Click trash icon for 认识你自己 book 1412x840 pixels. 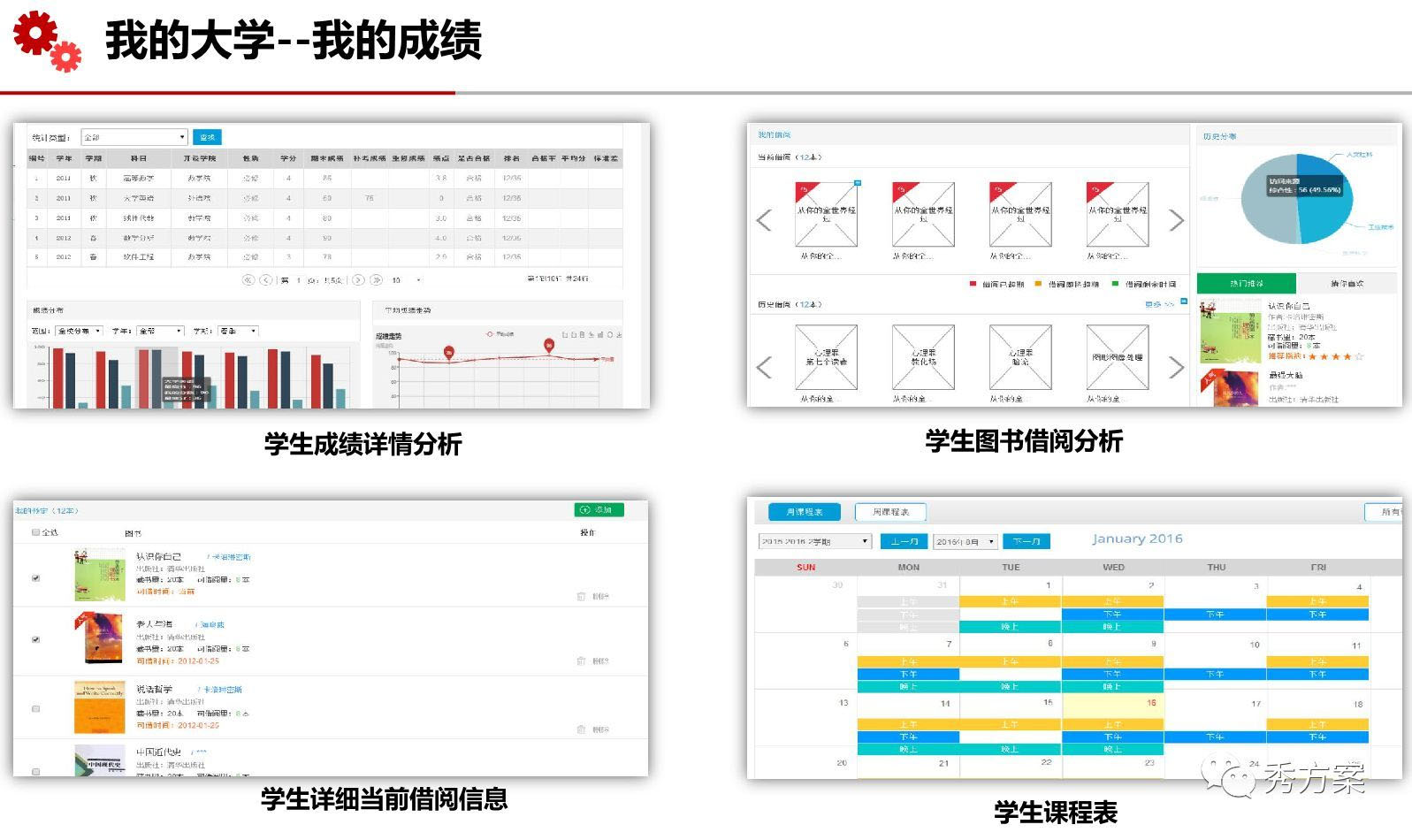click(581, 596)
